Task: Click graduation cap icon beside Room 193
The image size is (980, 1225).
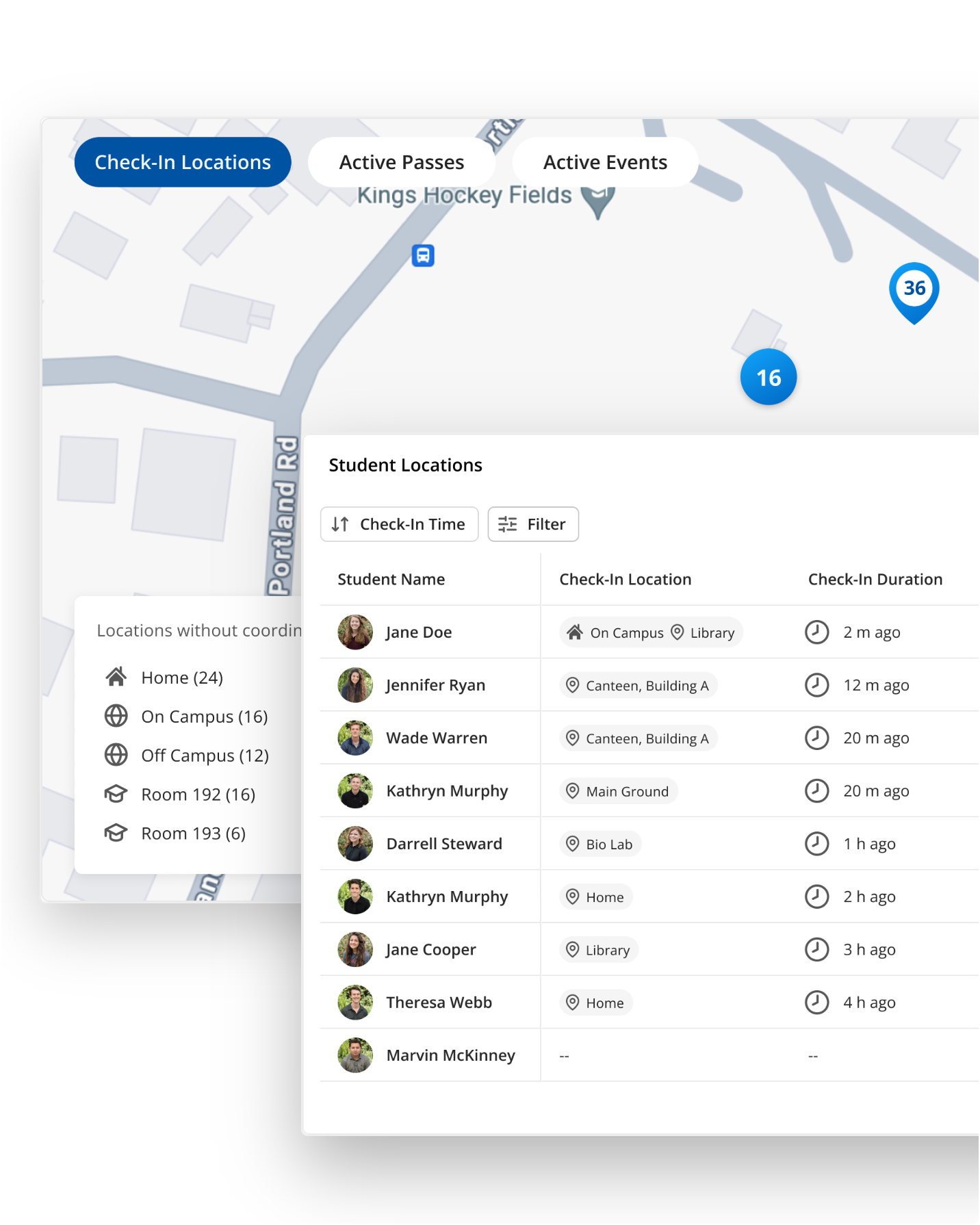Action: pos(116,833)
